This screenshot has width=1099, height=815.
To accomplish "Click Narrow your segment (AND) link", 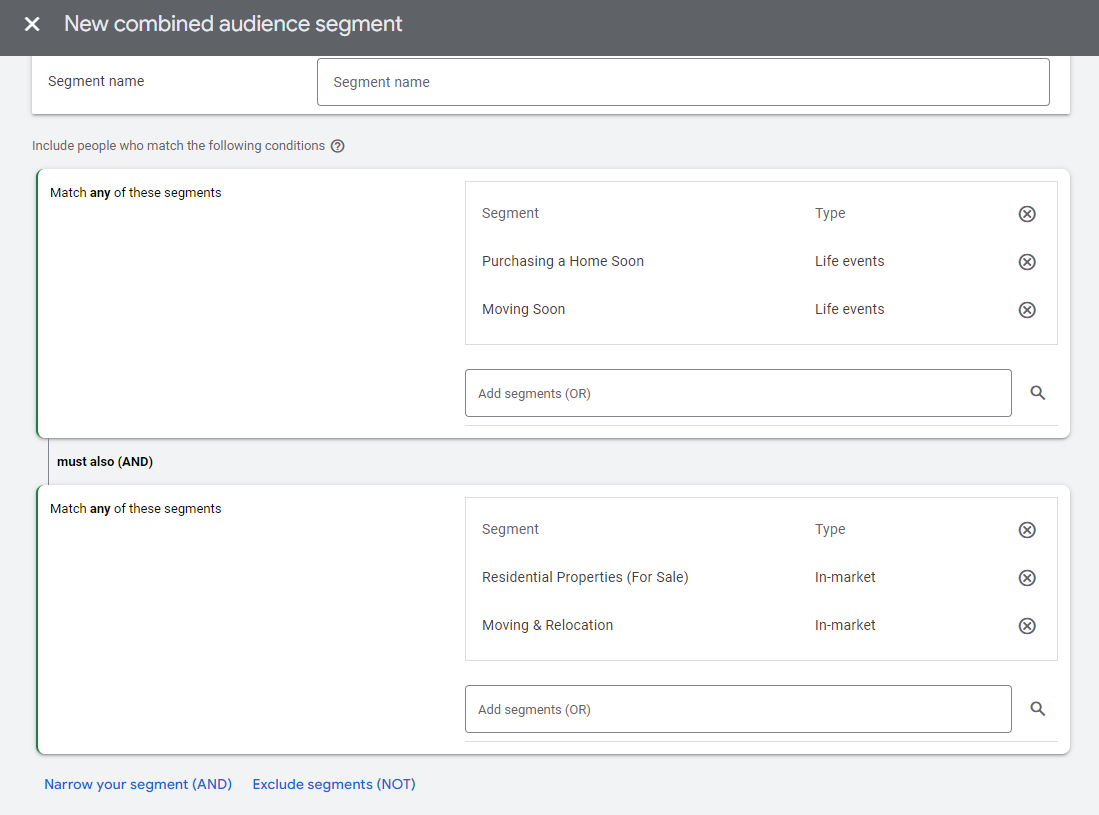I will [x=138, y=784].
